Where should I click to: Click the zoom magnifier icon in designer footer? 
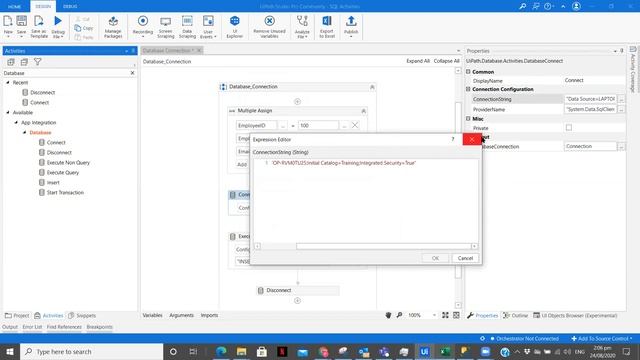[399, 315]
